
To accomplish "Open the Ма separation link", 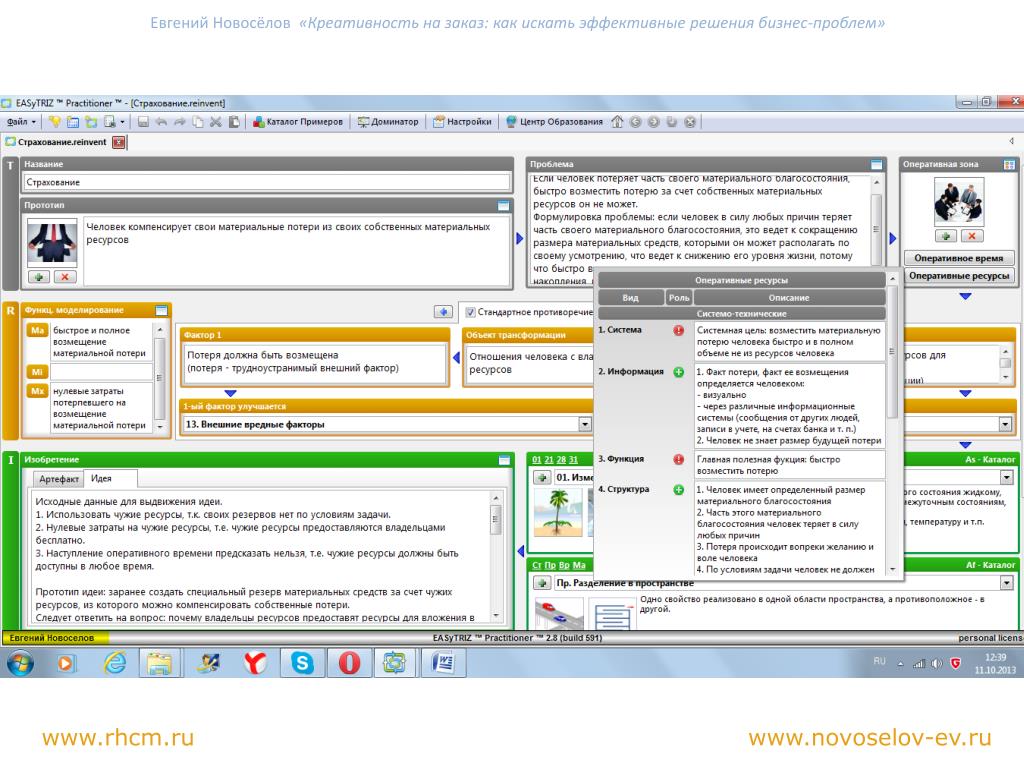I will coord(579,565).
